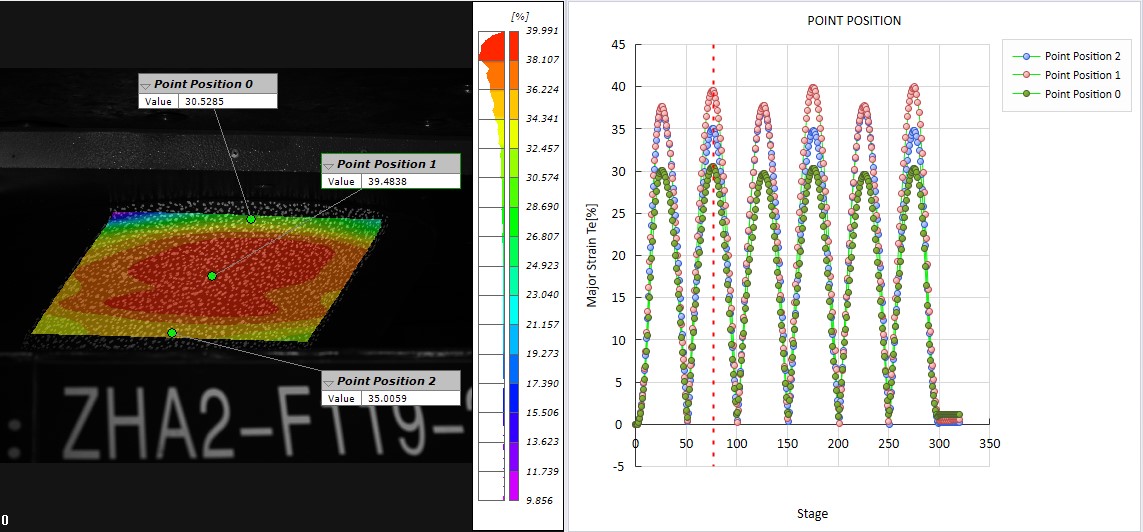Click the red dashed stage marker line
Viewport: 1143px width, 532px height.
(713, 300)
